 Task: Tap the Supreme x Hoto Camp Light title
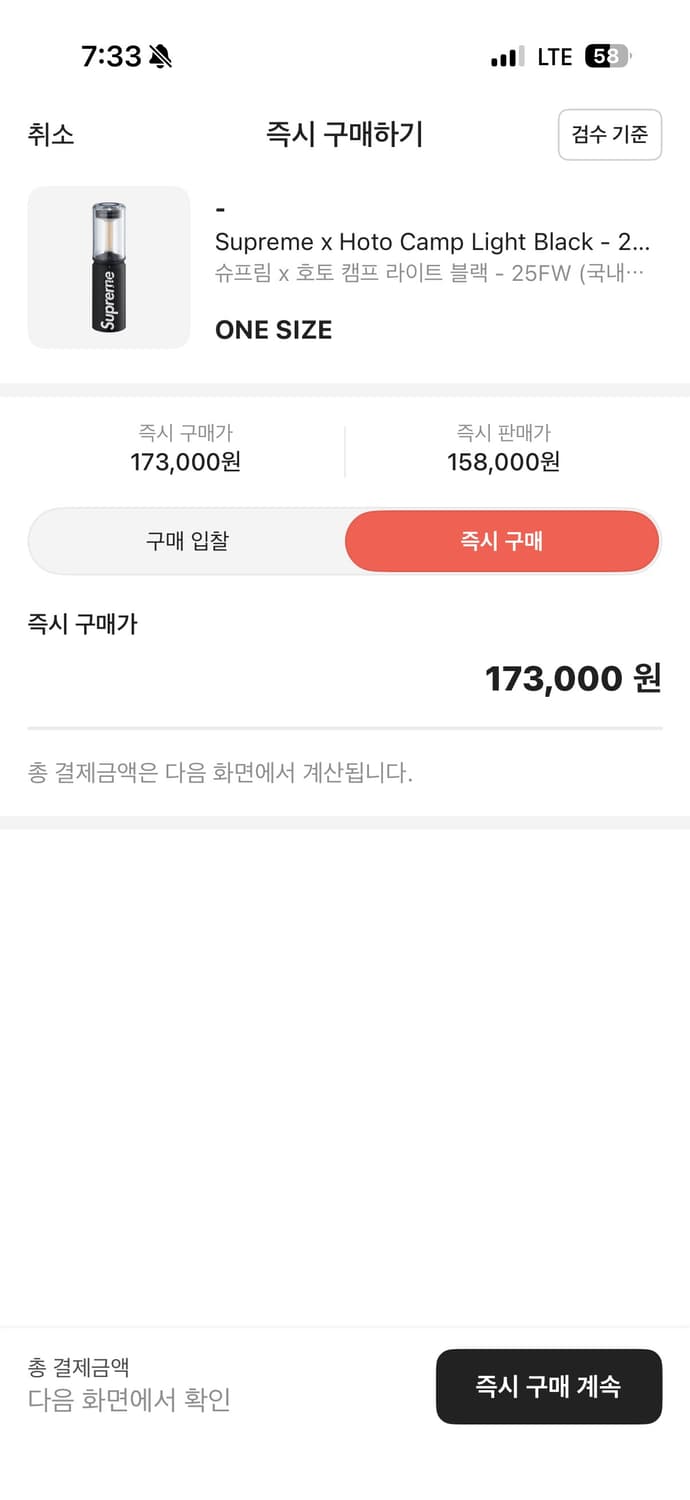[x=432, y=242]
